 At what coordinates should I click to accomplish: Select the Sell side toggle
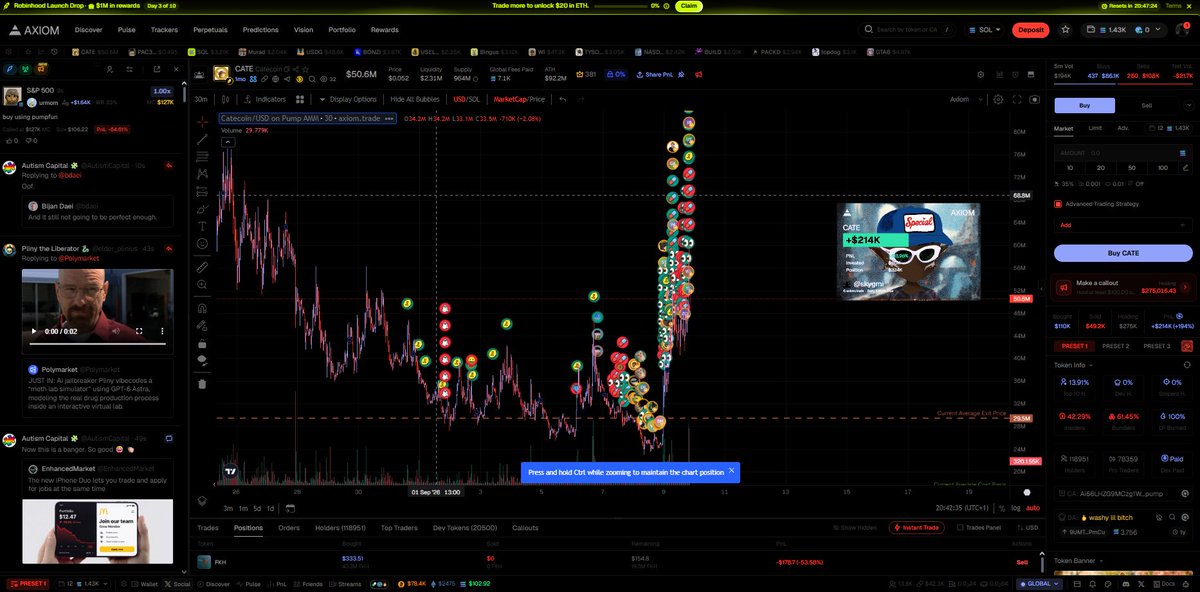[x=1145, y=105]
